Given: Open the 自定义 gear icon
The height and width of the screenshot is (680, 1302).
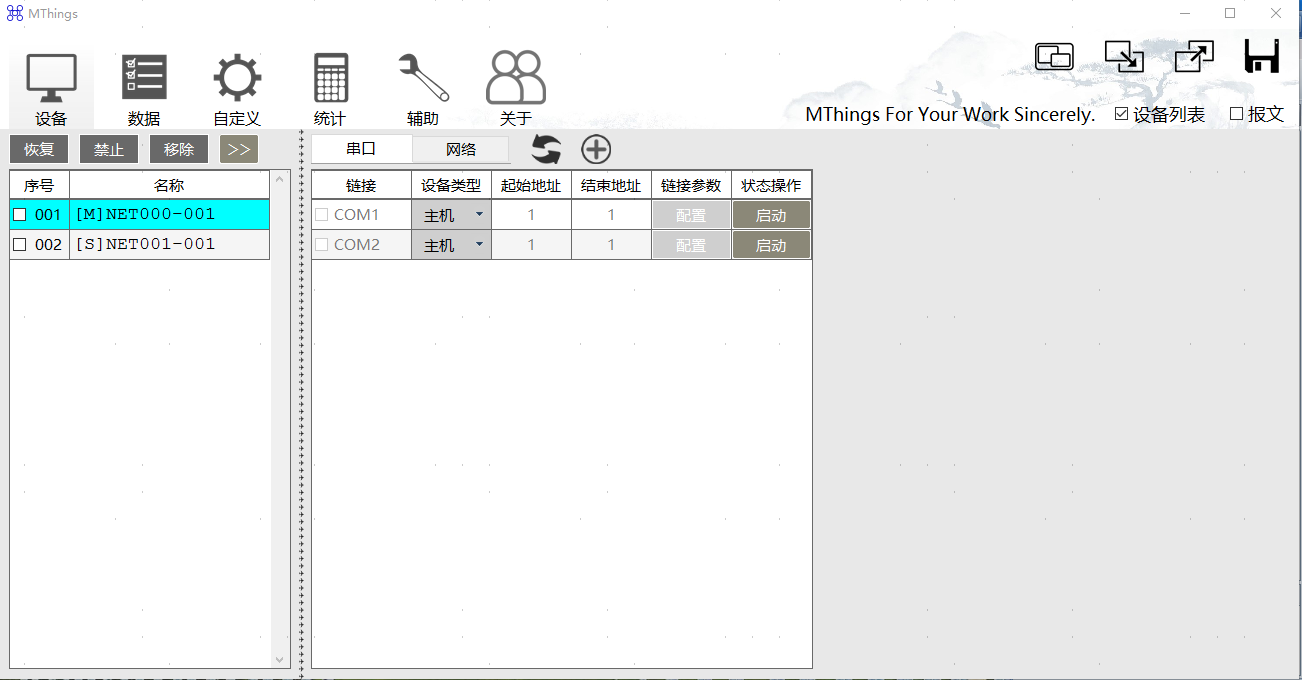Looking at the screenshot, I should 237,78.
